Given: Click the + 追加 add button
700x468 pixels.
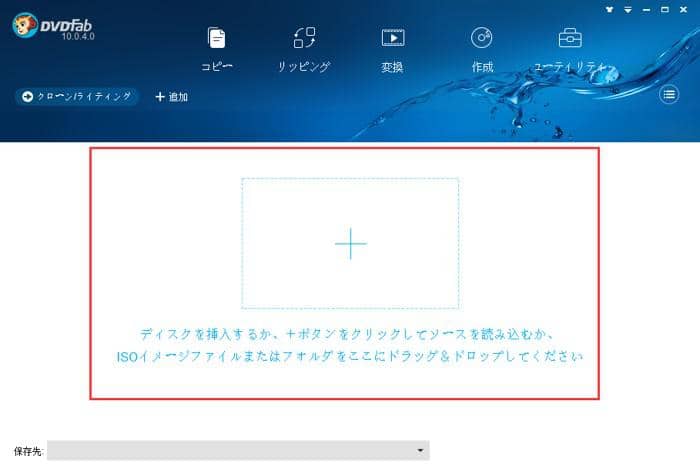Looking at the screenshot, I should point(171,96).
